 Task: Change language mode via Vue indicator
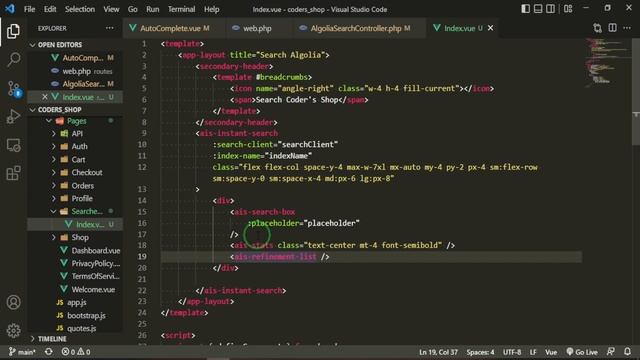tap(551, 352)
